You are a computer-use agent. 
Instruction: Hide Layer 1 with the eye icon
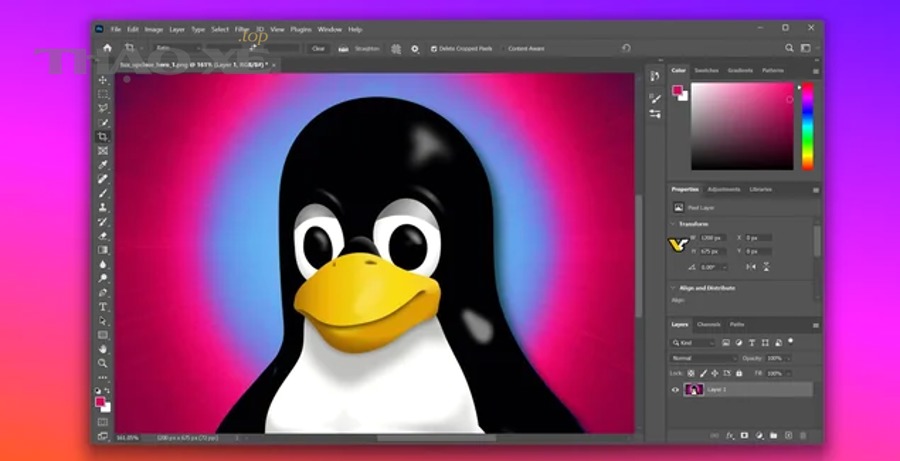(x=675, y=390)
